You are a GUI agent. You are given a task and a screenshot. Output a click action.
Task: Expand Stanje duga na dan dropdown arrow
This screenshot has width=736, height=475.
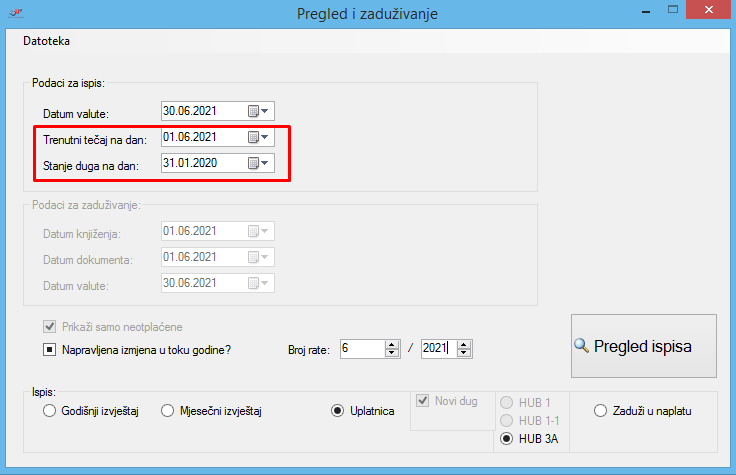(x=266, y=163)
